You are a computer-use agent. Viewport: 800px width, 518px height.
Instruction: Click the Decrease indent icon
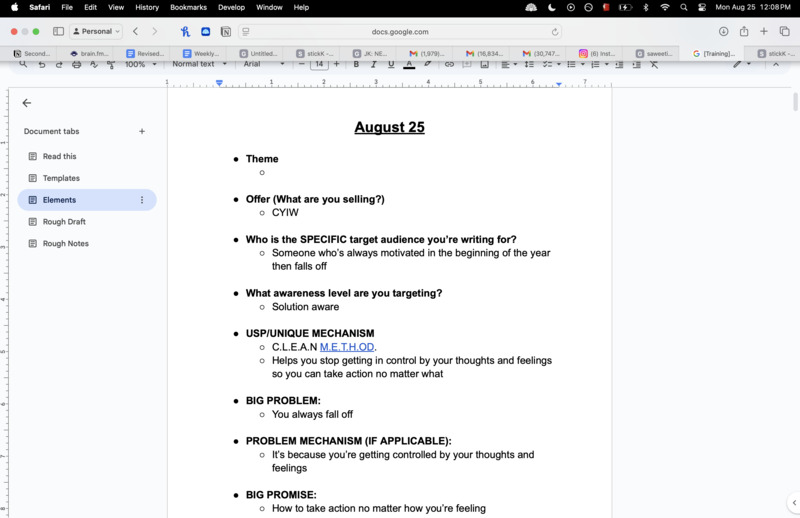point(619,64)
